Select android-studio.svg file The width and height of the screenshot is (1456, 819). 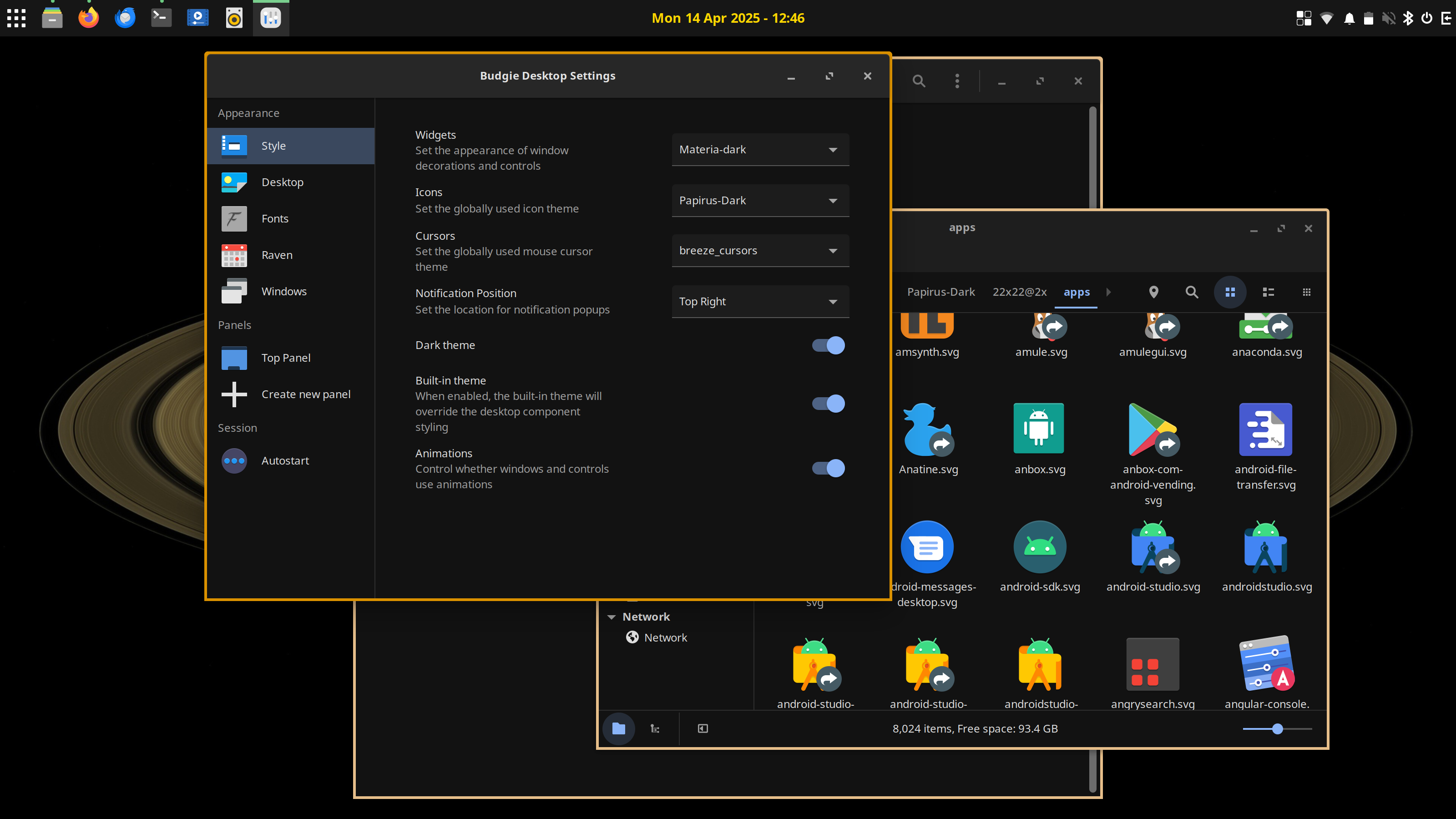(1153, 556)
